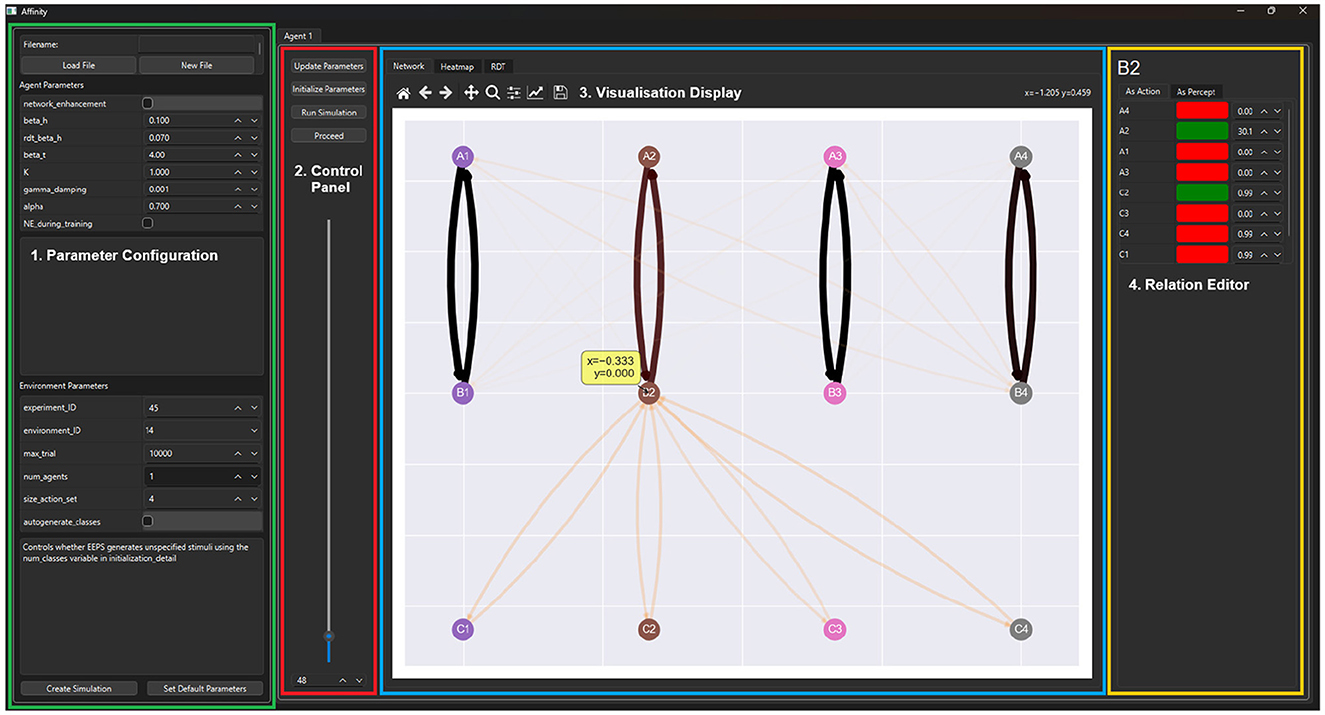Increase Control Panel step value 48
The width and height of the screenshot is (1325, 715).
[344, 680]
